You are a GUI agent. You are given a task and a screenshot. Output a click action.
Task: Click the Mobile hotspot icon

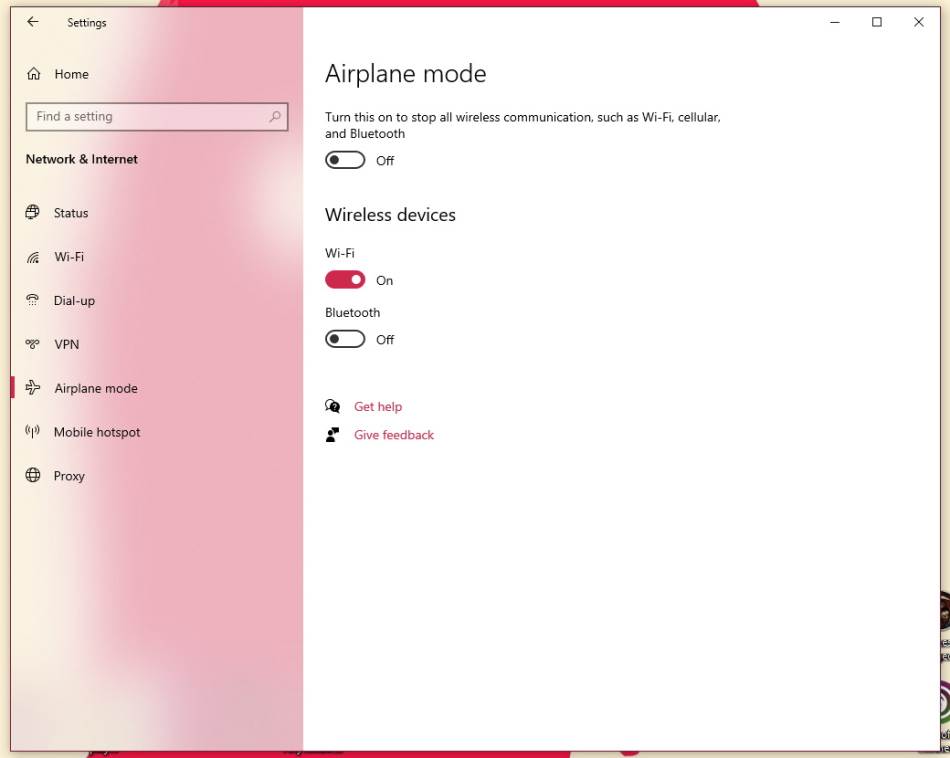pos(33,432)
